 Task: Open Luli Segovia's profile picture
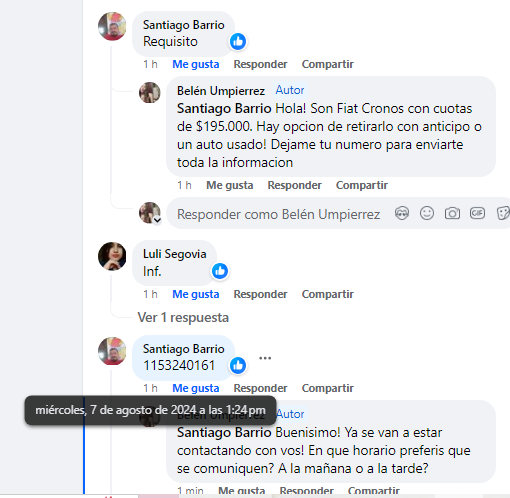click(112, 256)
